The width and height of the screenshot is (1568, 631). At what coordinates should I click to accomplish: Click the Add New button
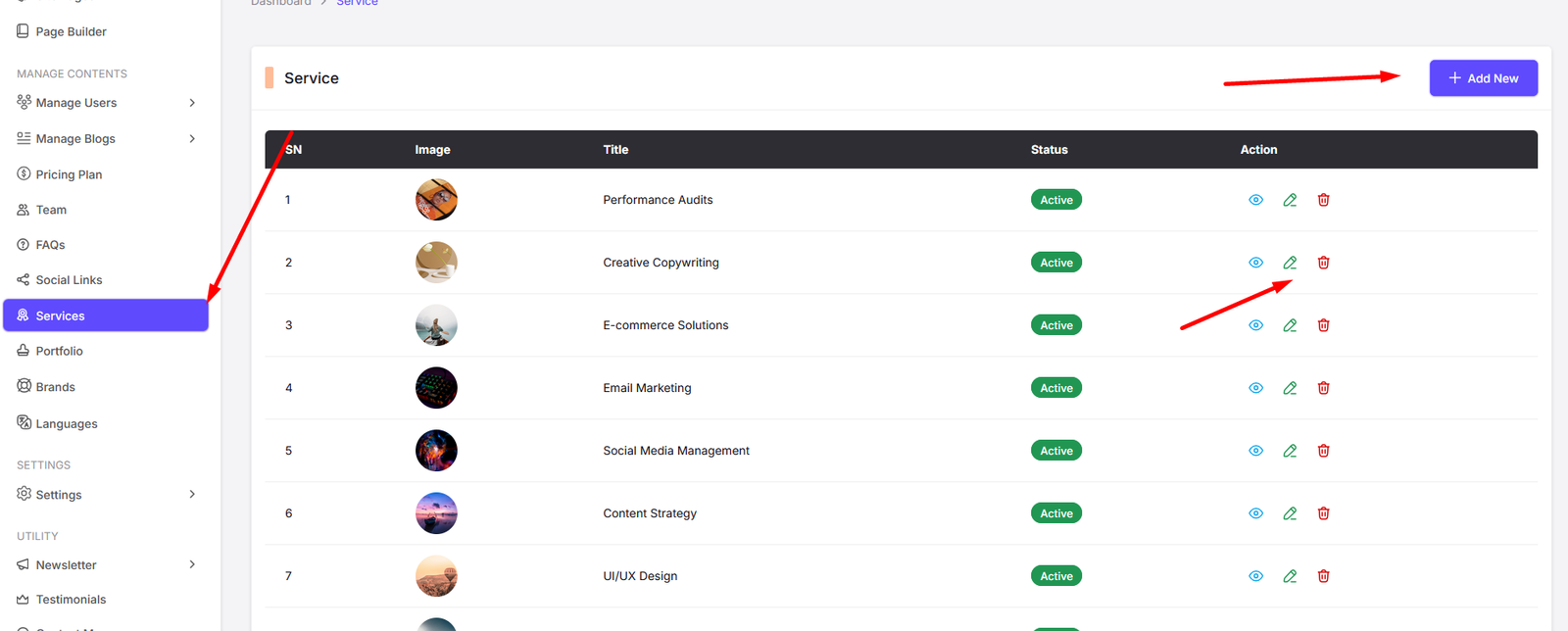point(1483,78)
